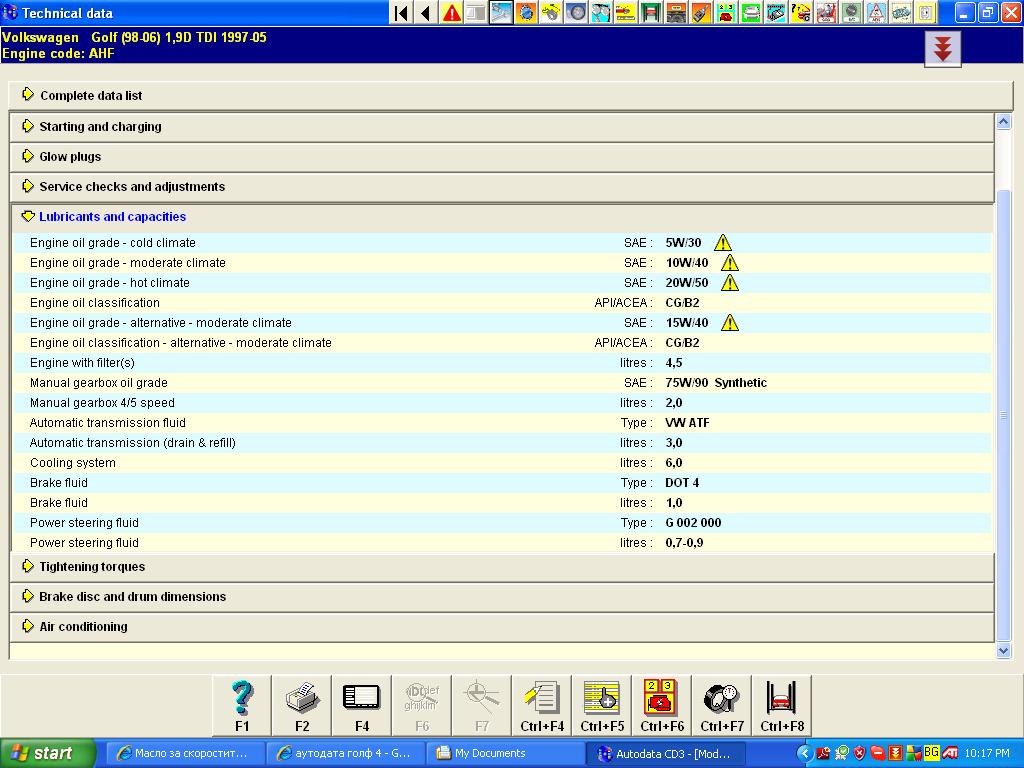
Task: Click the red double-down arrow button
Action: 943,48
